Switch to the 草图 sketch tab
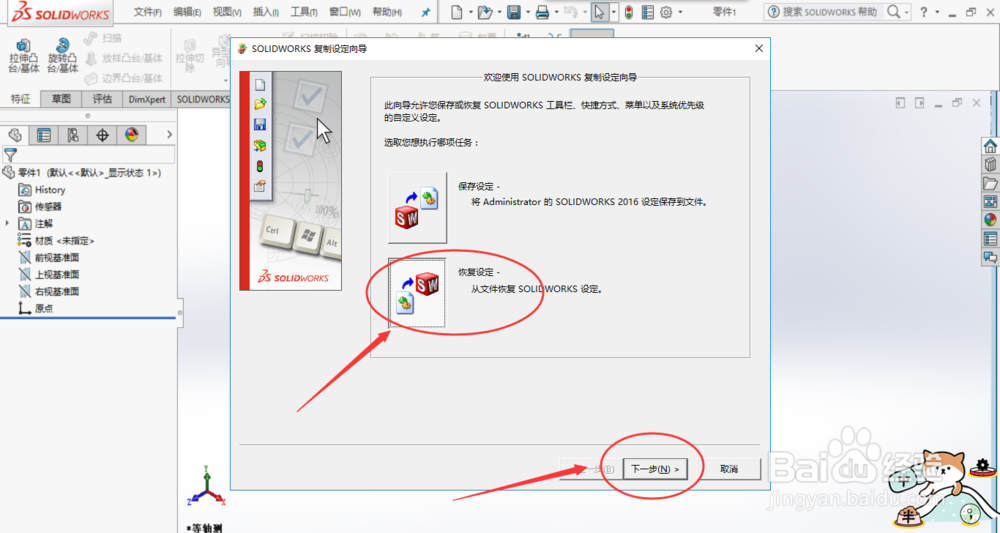 click(62, 99)
